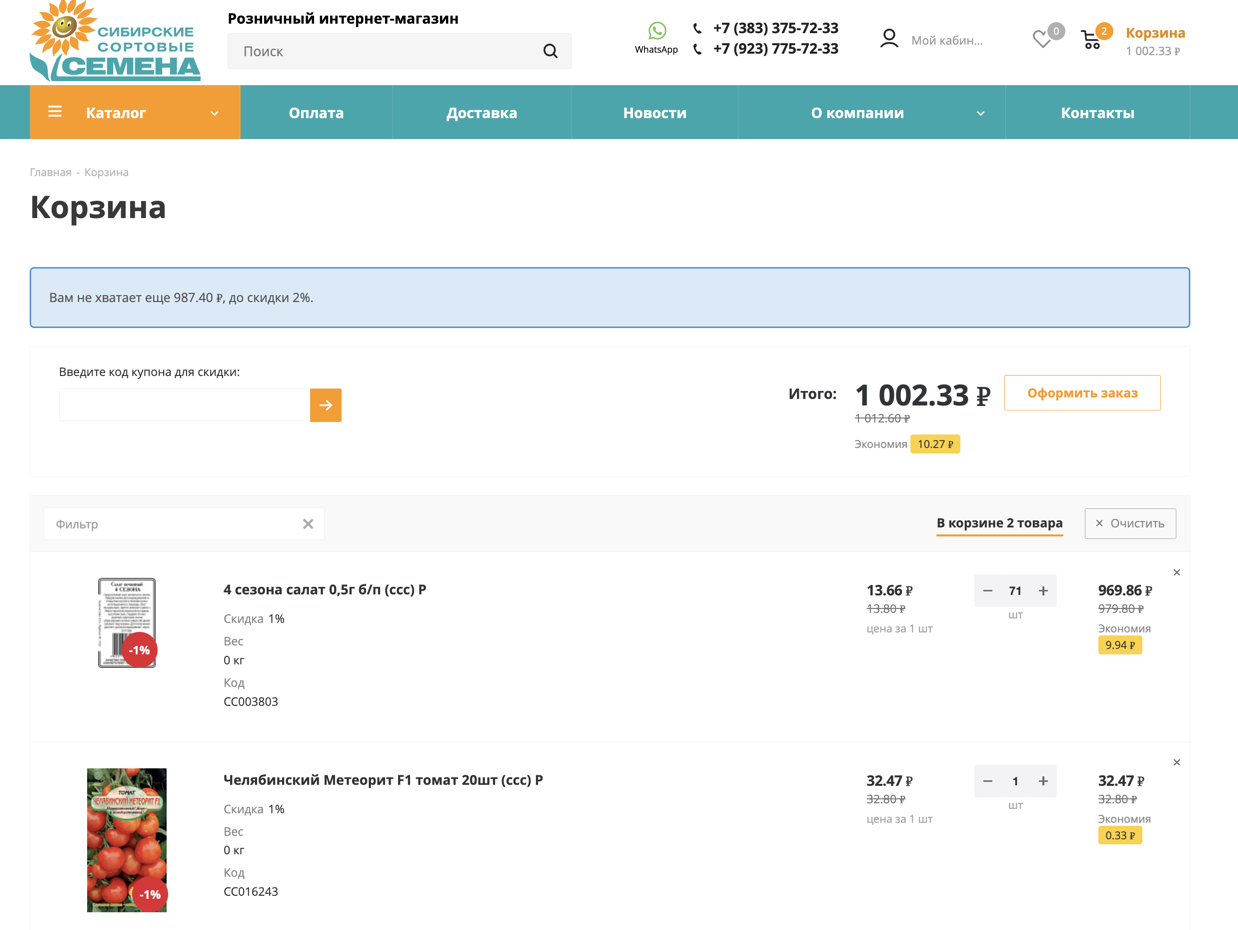Click the 4 сезона салат product thumbnail
The height and width of the screenshot is (930, 1238).
127,622
